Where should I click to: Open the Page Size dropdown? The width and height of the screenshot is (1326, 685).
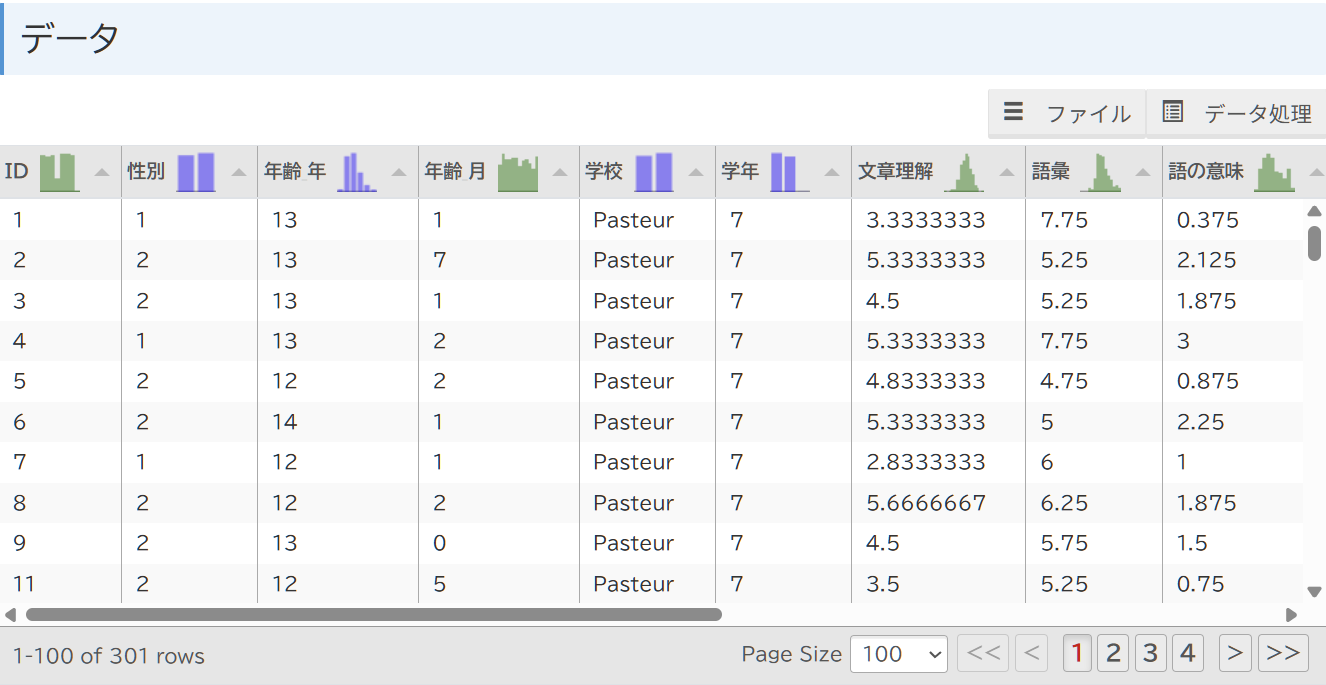(898, 654)
